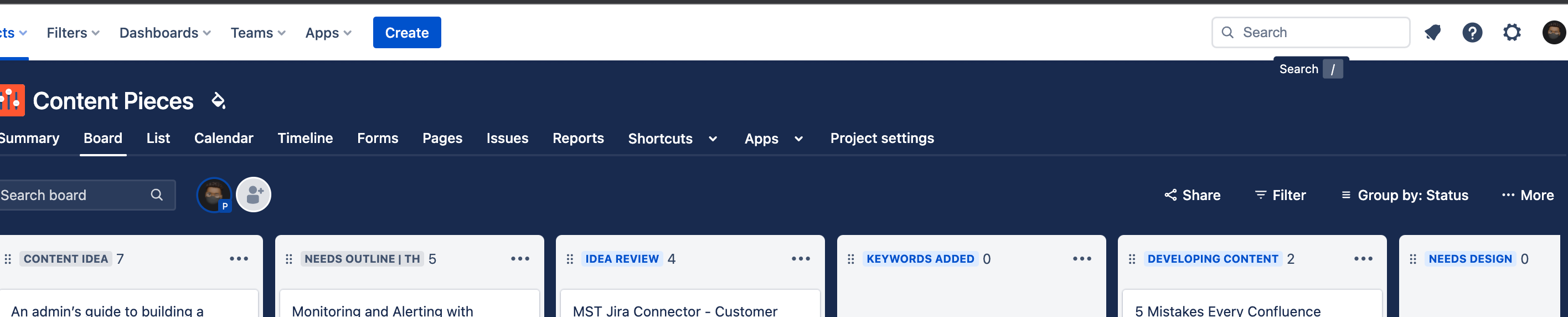
Task: Select the Board tab
Action: click(103, 139)
